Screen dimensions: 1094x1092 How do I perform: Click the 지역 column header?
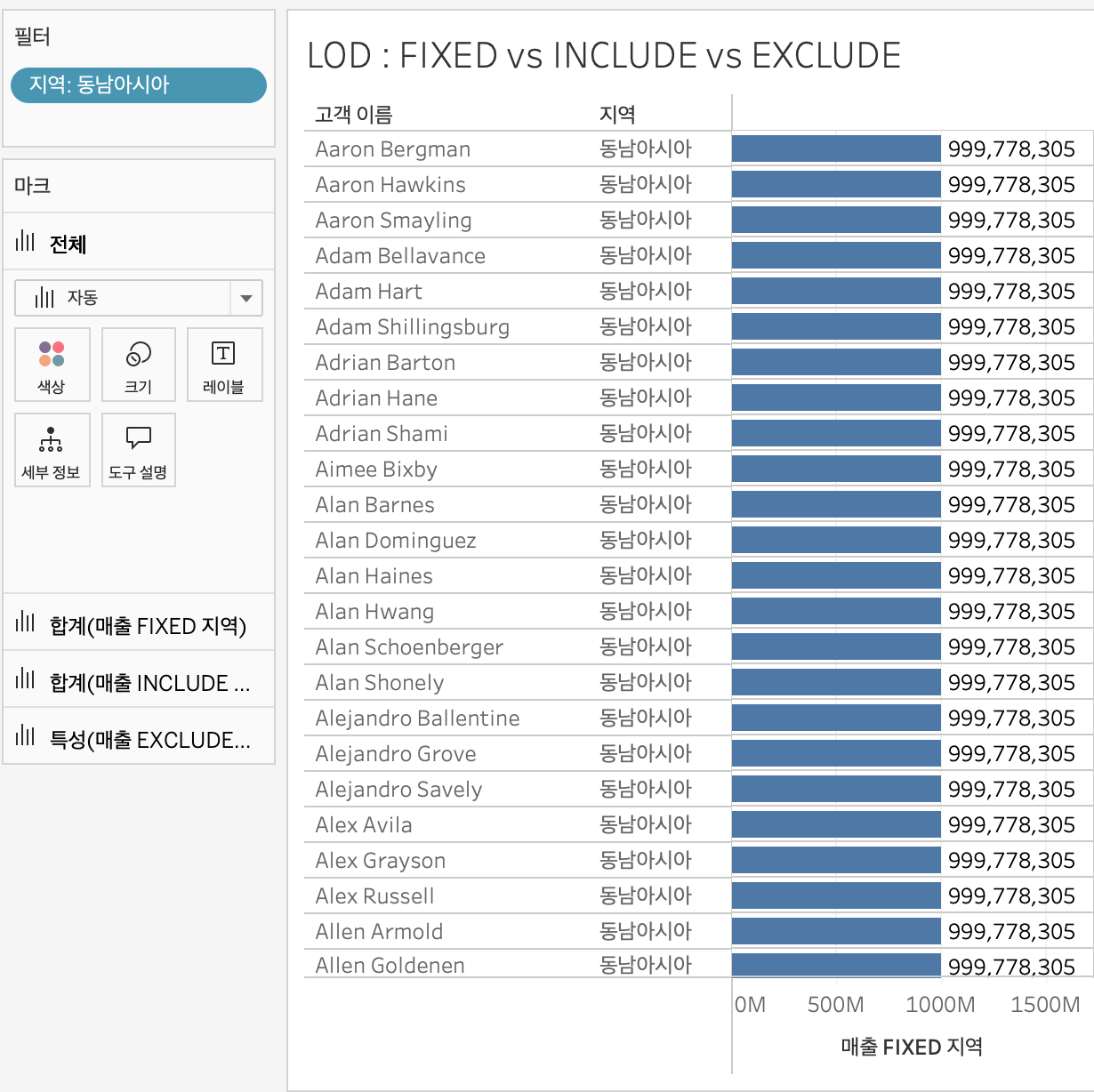pos(617,115)
